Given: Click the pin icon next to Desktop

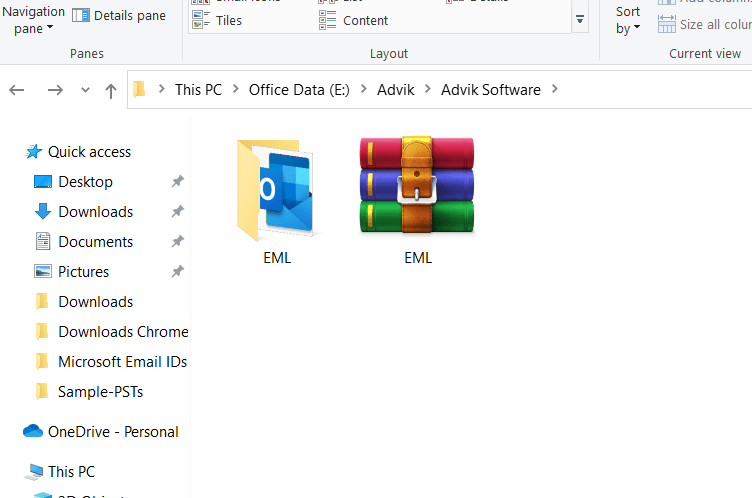Looking at the screenshot, I should (177, 181).
